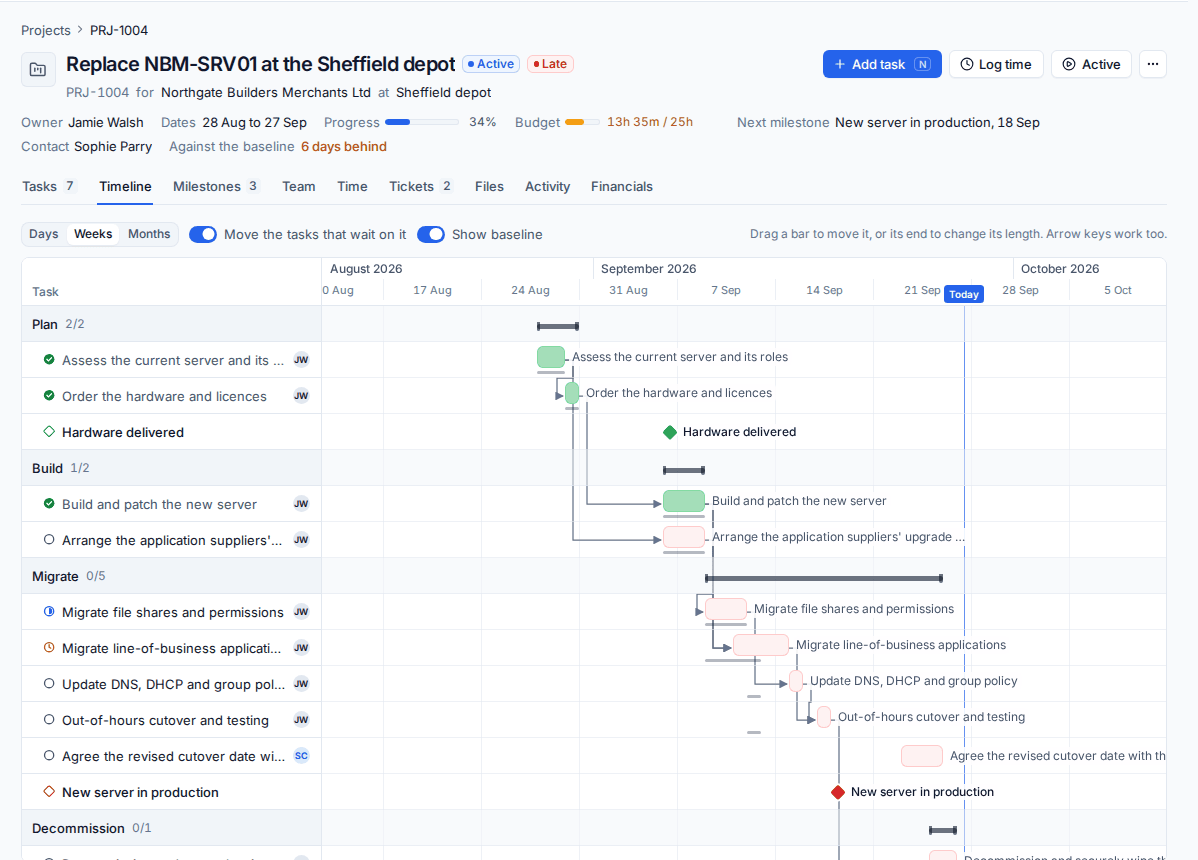Switch timeline scale to Days
1198x860 pixels.
44,234
